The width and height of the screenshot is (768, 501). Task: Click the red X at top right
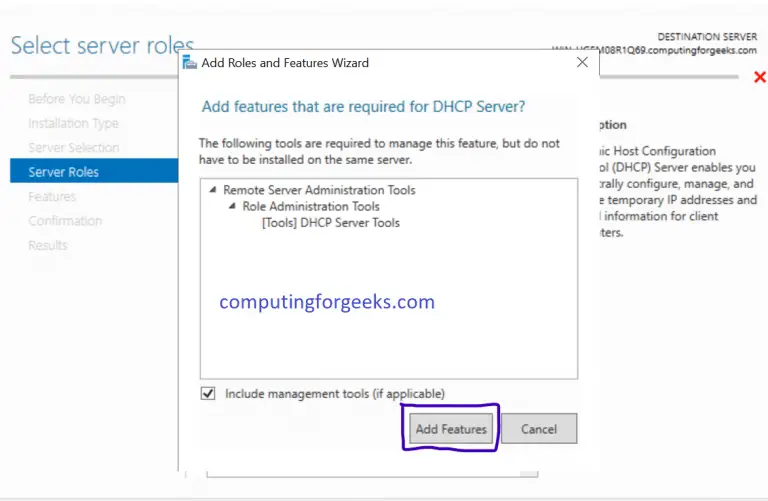[760, 78]
